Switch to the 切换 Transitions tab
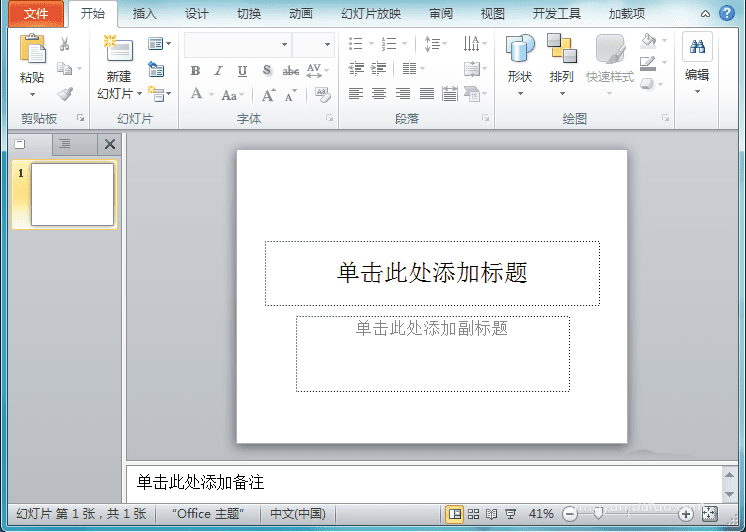The height and width of the screenshot is (532, 746). click(249, 14)
